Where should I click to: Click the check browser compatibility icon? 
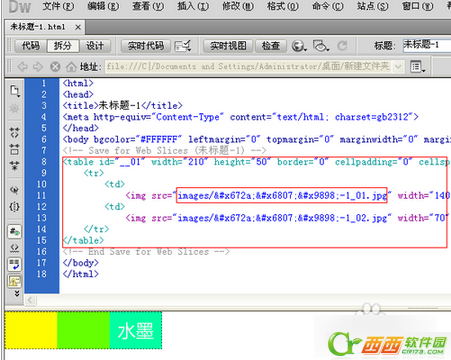(x=183, y=46)
